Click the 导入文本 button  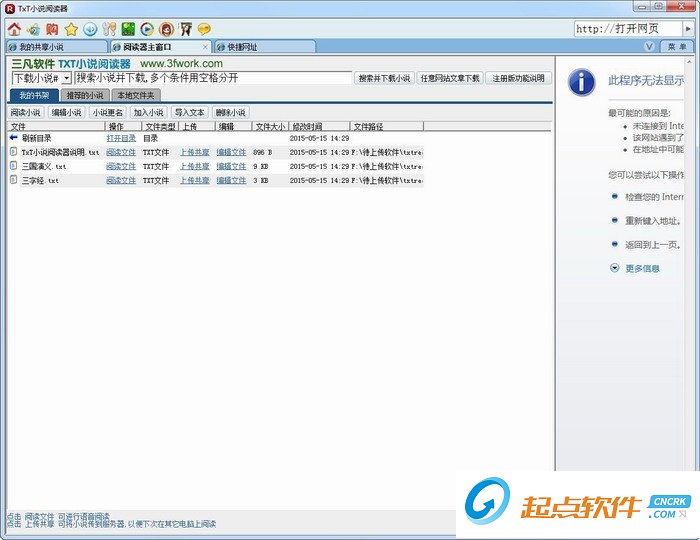point(190,112)
